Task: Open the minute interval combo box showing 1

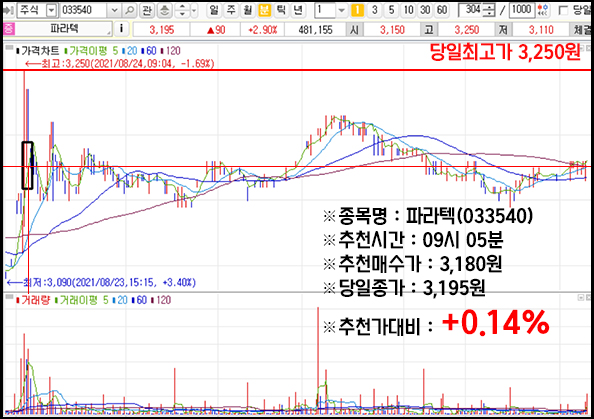Action: pyautogui.click(x=330, y=10)
